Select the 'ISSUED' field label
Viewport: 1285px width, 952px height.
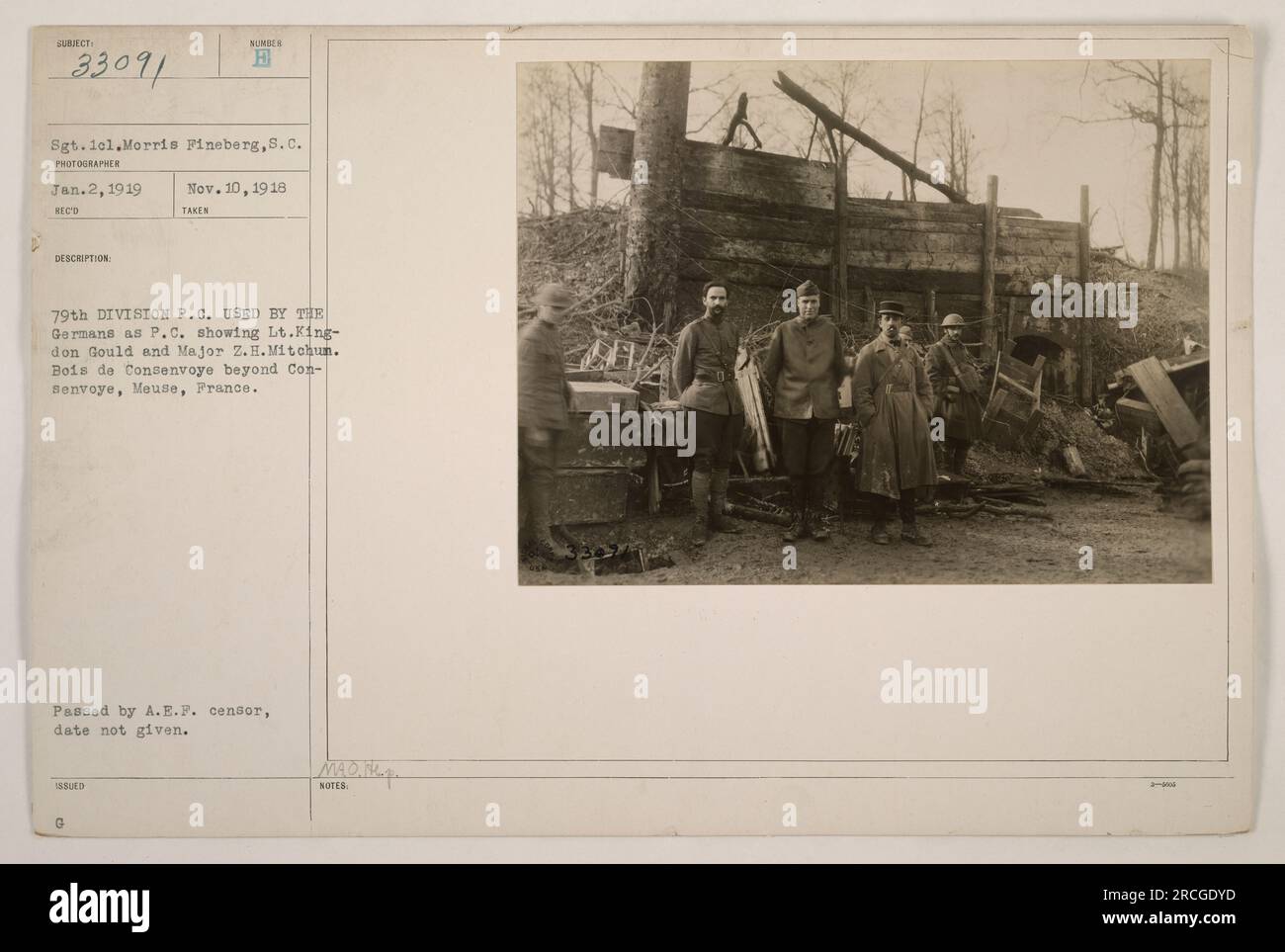(x=69, y=786)
